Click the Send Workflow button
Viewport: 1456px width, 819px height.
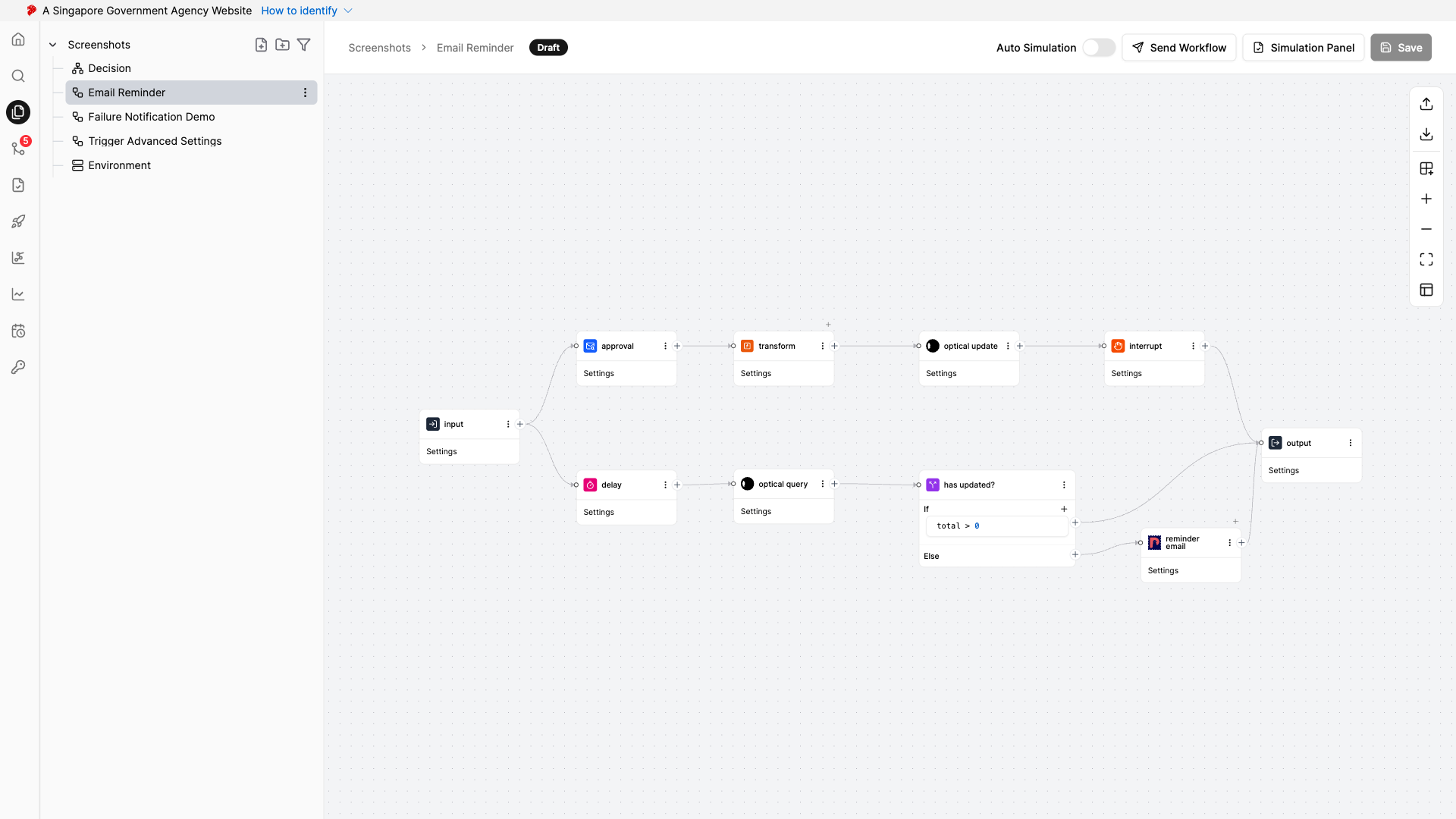[x=1179, y=48]
